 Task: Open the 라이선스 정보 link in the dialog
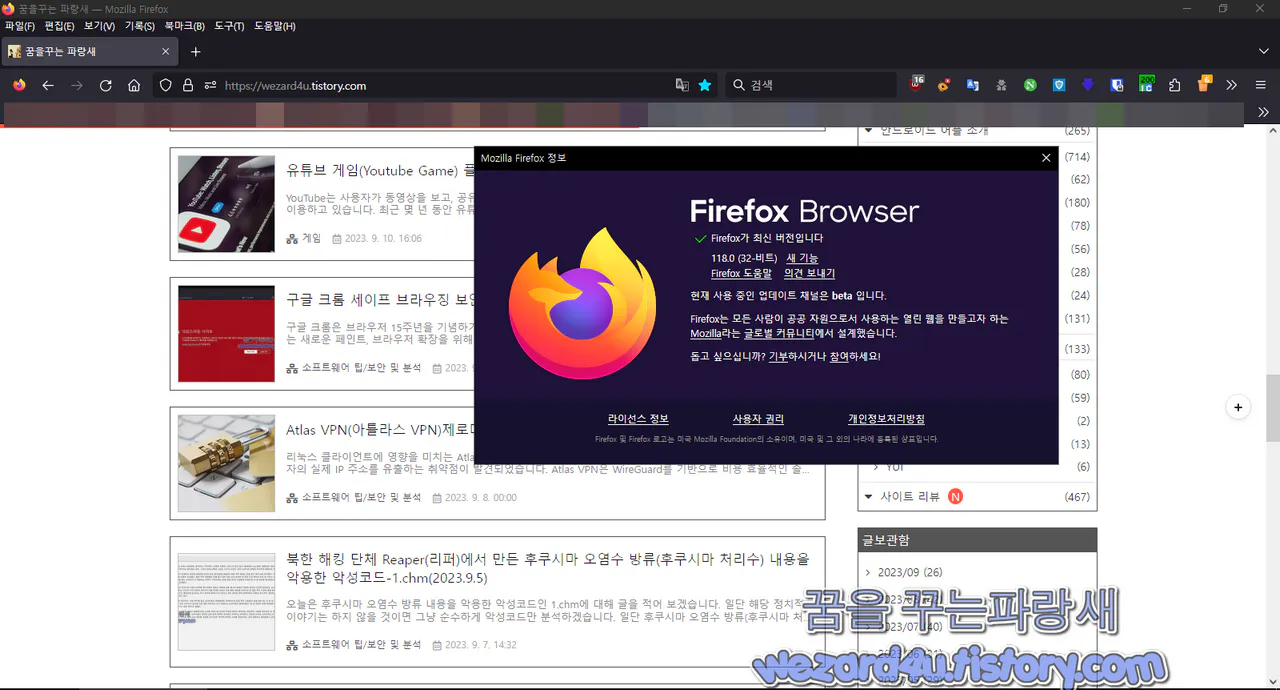click(x=639, y=418)
